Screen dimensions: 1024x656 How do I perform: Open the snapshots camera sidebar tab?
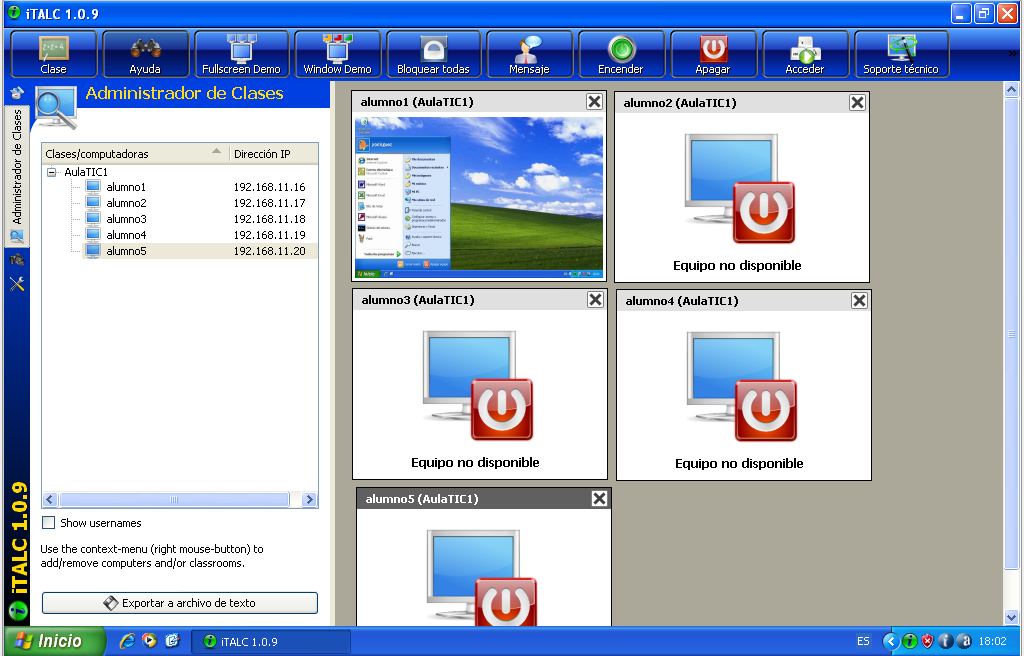(17, 260)
